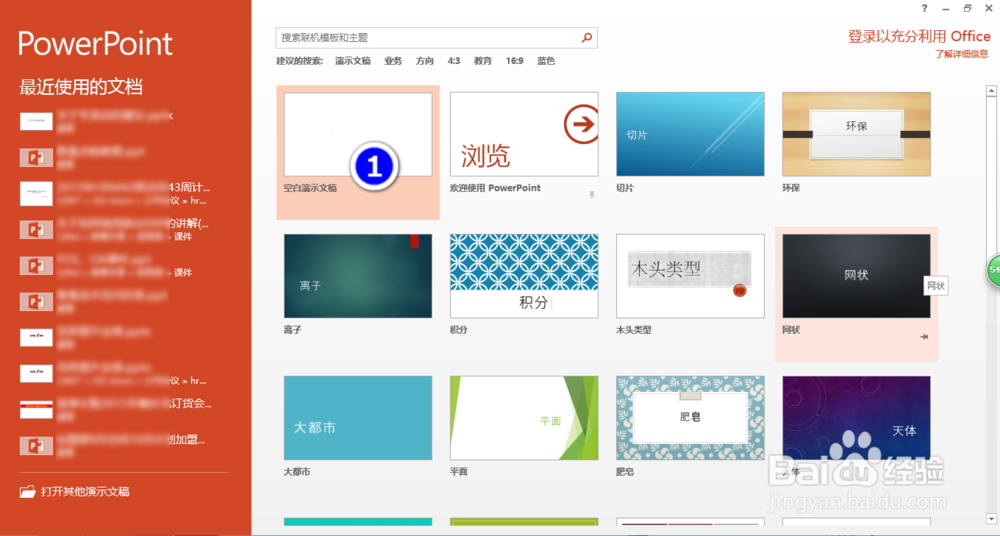Search suggested term 方向
This screenshot has height=536, width=1000.
(x=425, y=61)
